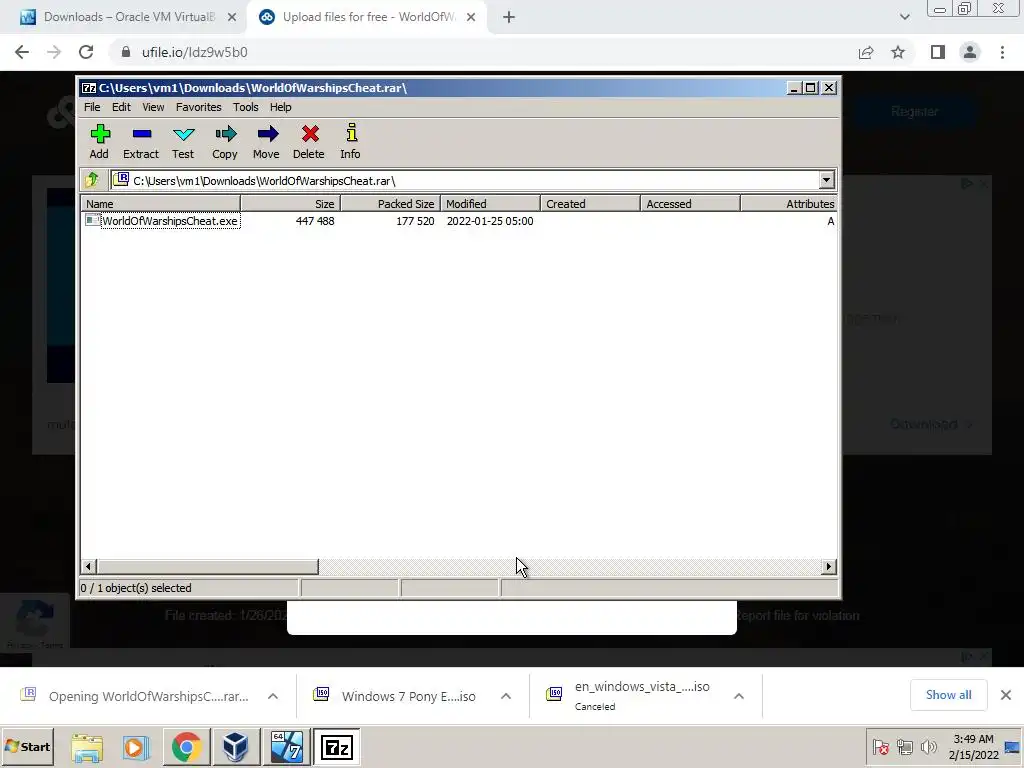Share this page icon in address bar
The width and height of the screenshot is (1024, 768).
point(866,52)
